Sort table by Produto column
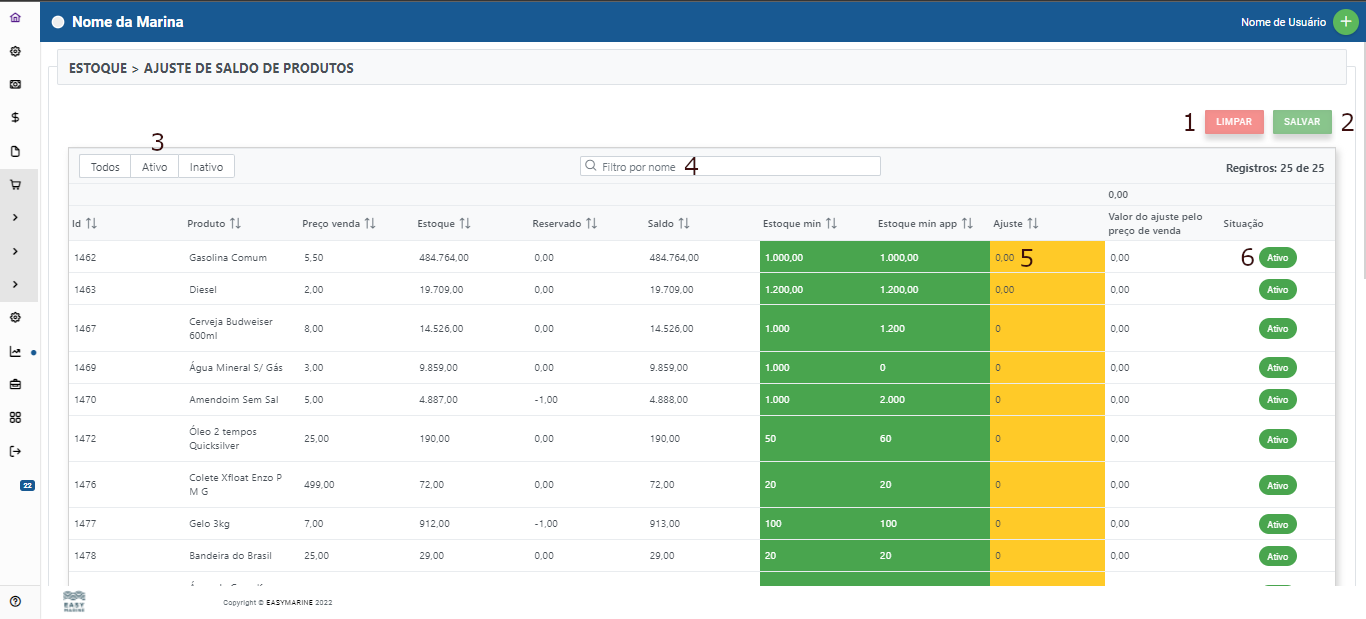This screenshot has width=1366, height=619. pyautogui.click(x=234, y=223)
